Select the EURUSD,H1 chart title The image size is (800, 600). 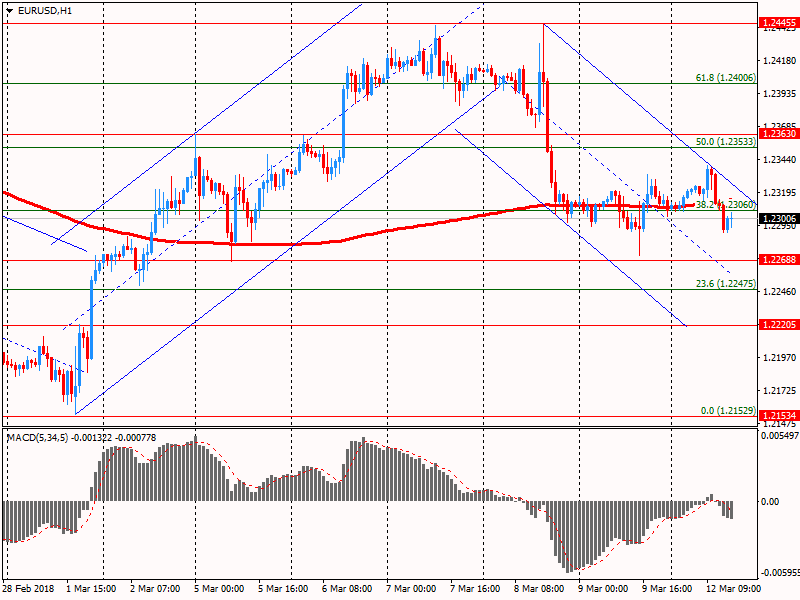click(x=45, y=10)
